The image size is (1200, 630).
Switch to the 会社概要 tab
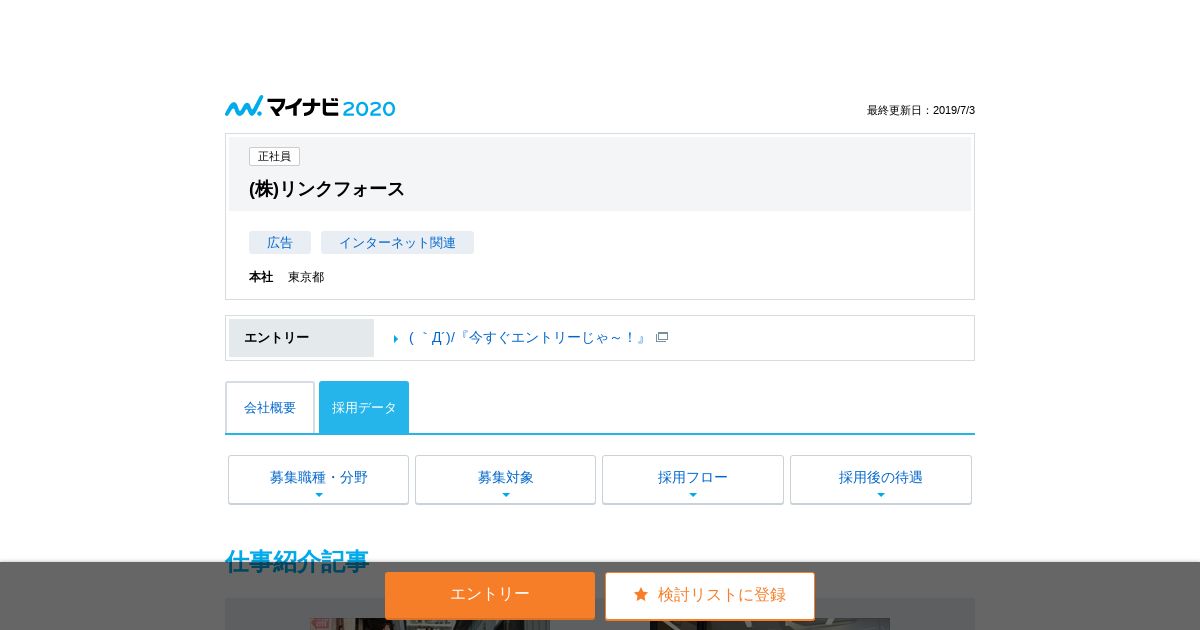[270, 408]
